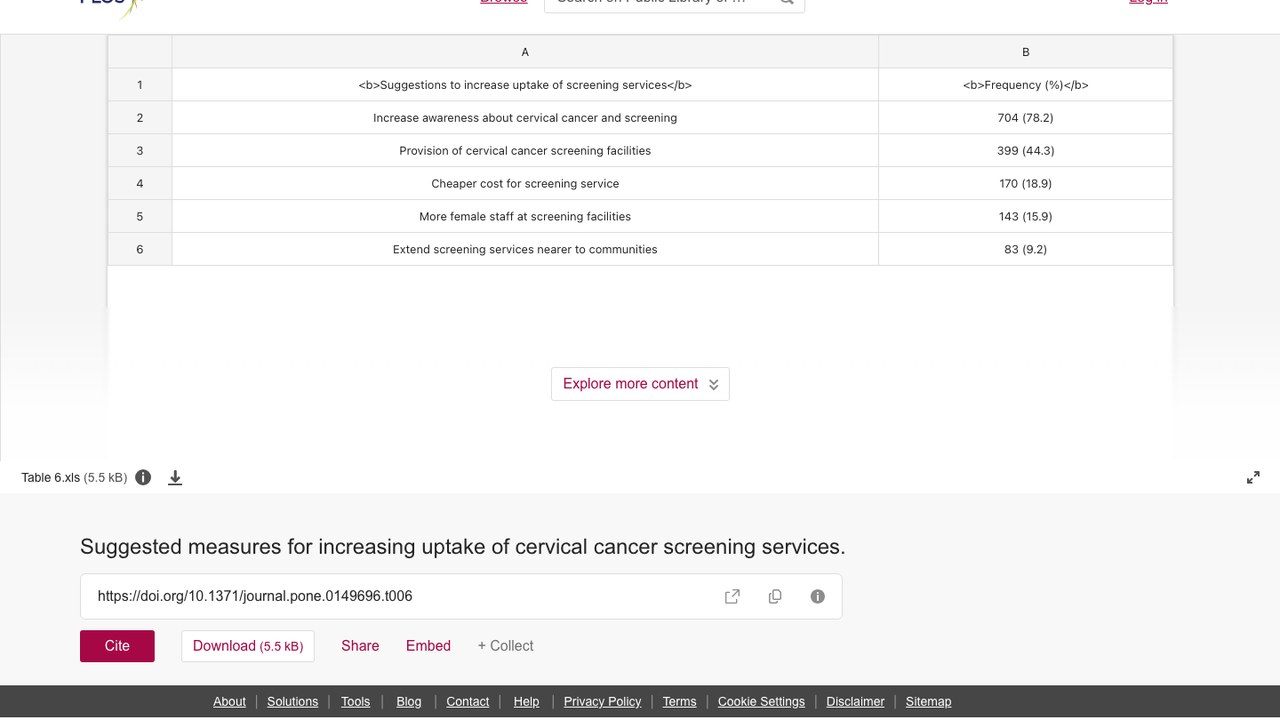This screenshot has height=720, width=1280.
Task: Open the Contact footer link
Action: (467, 701)
